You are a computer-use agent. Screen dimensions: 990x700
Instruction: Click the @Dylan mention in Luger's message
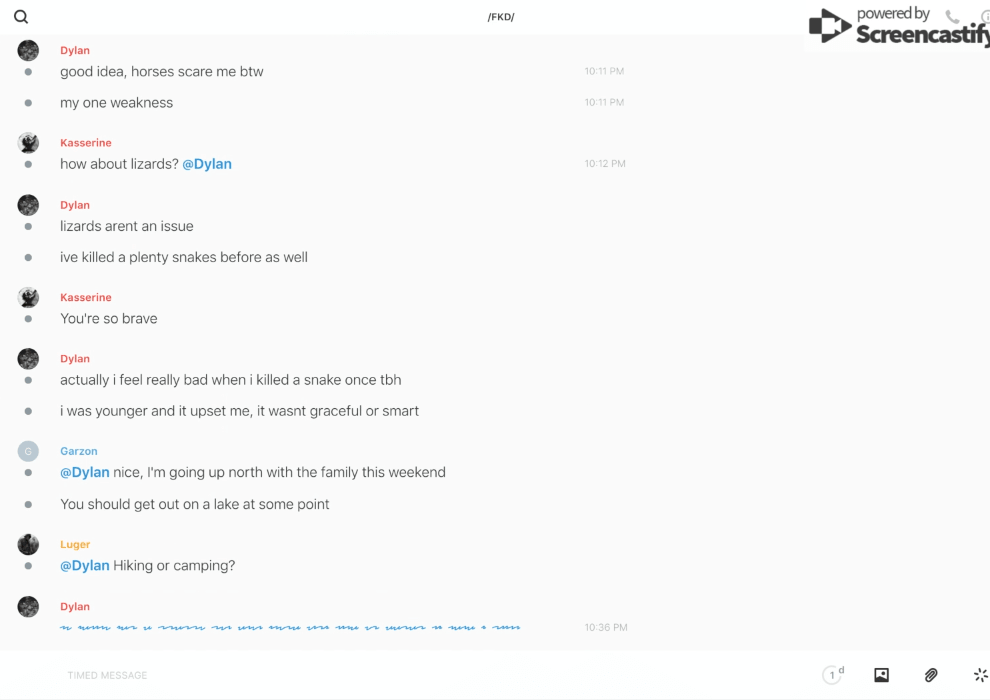[x=85, y=566]
